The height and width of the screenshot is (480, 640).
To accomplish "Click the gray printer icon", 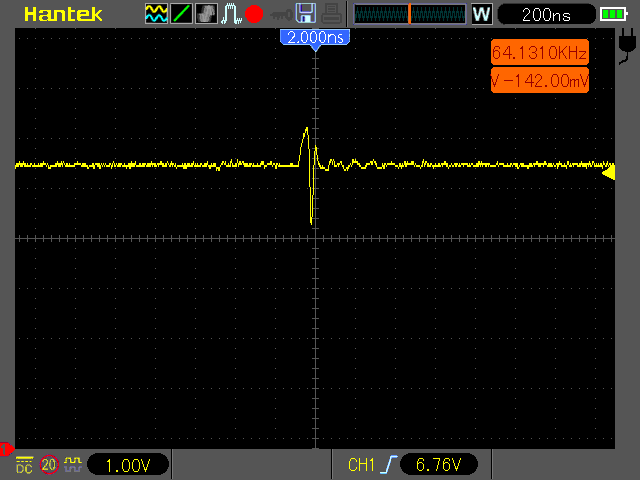I will (331, 13).
